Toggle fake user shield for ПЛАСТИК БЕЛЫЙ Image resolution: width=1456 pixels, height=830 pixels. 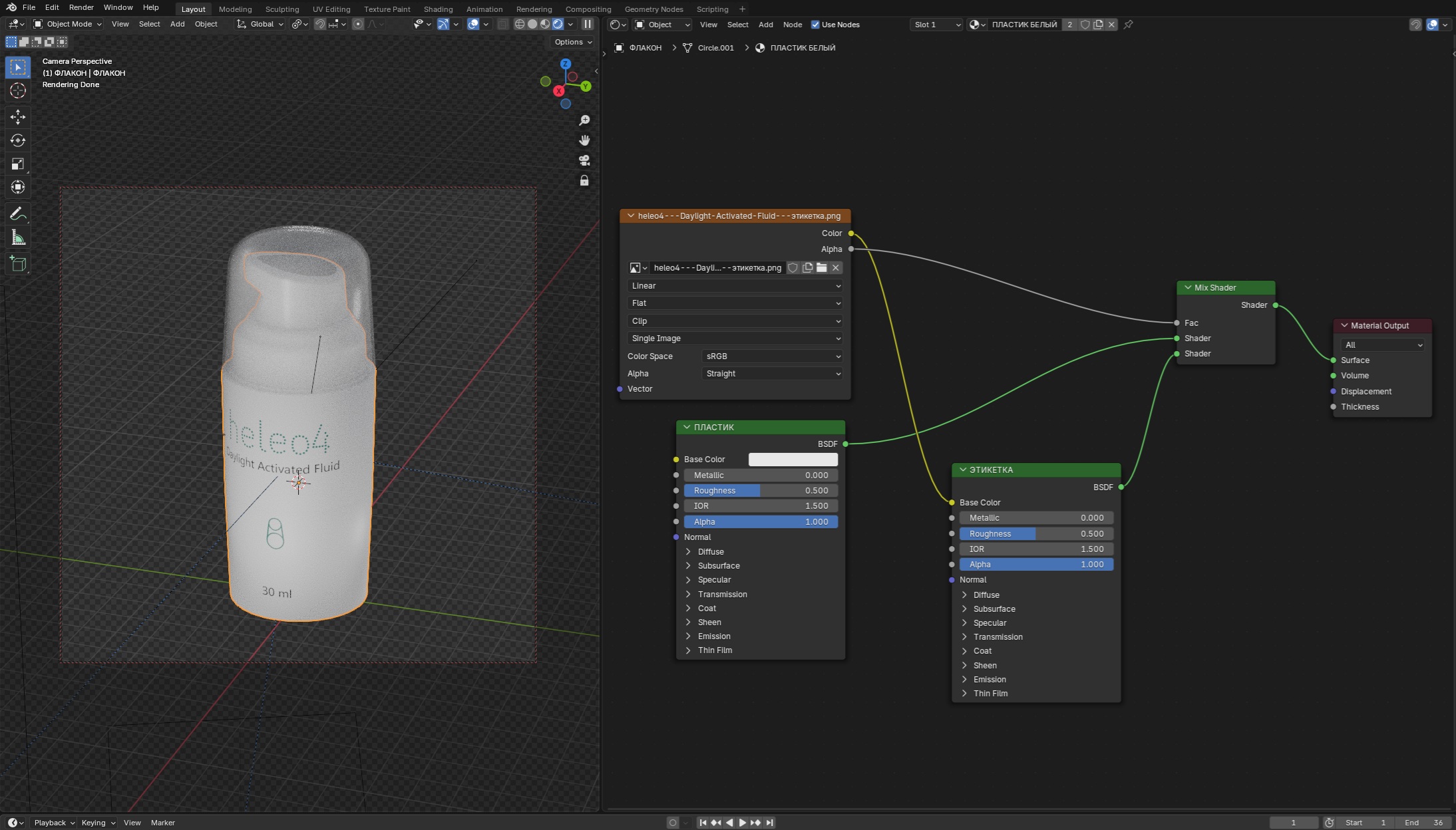tap(1085, 25)
